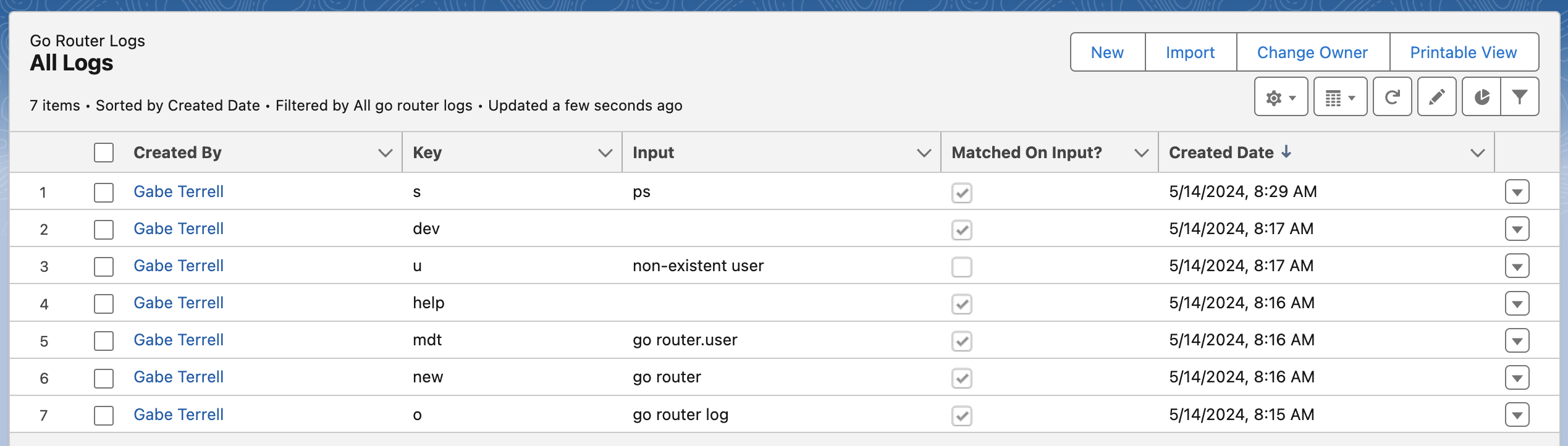
Task: Open the filters panel
Action: (1520, 98)
